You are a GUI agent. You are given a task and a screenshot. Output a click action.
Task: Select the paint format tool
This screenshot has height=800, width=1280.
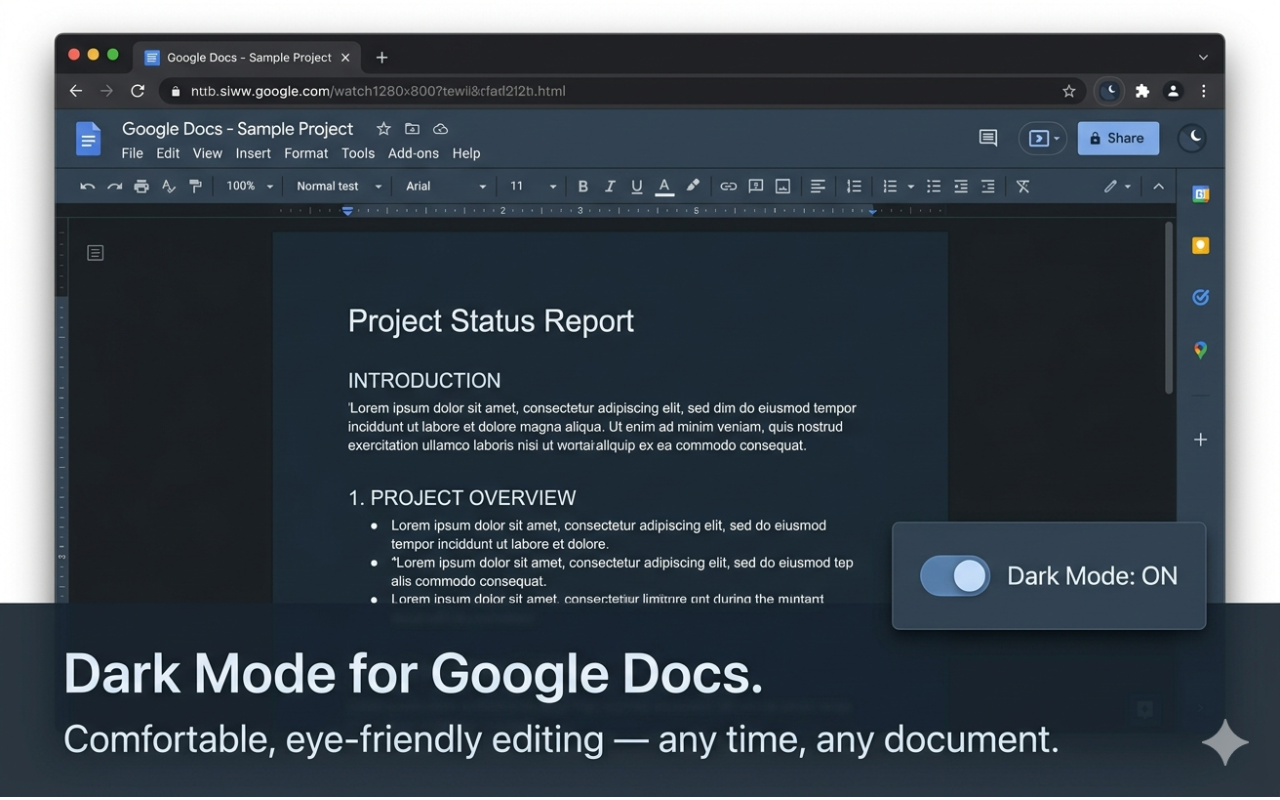click(x=195, y=186)
